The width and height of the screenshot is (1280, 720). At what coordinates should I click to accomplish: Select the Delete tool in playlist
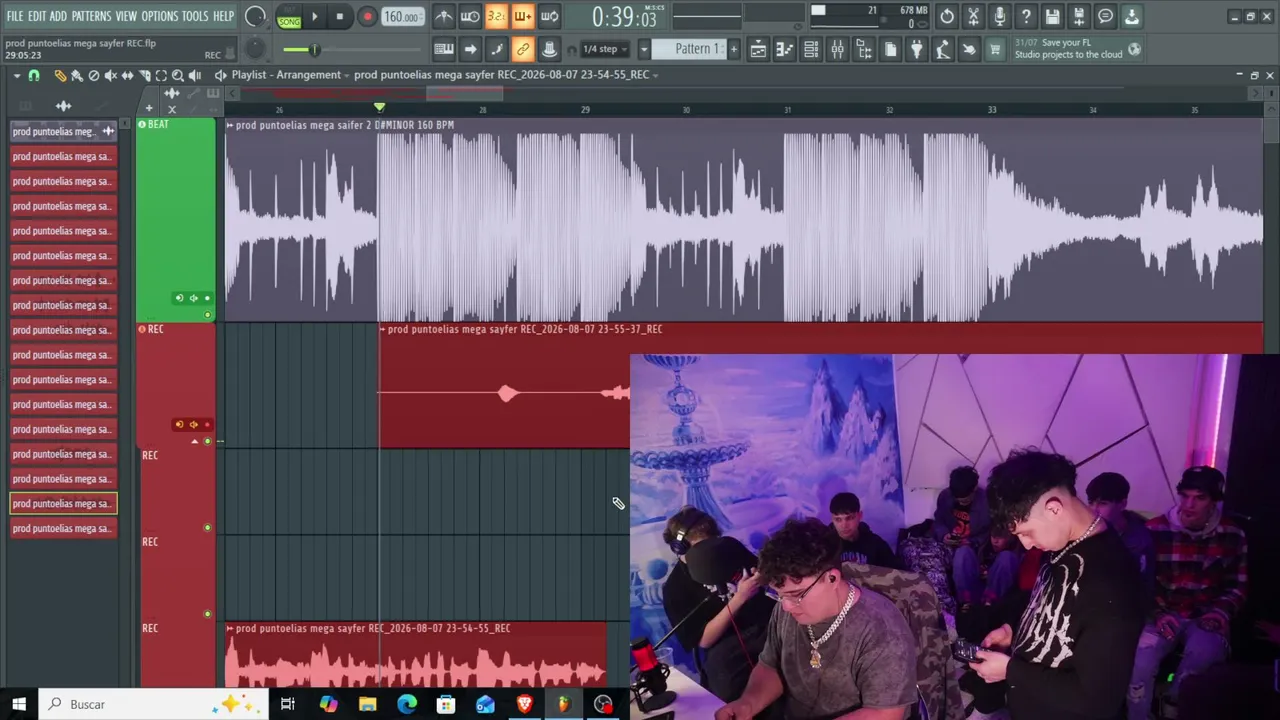pyautogui.click(x=94, y=75)
